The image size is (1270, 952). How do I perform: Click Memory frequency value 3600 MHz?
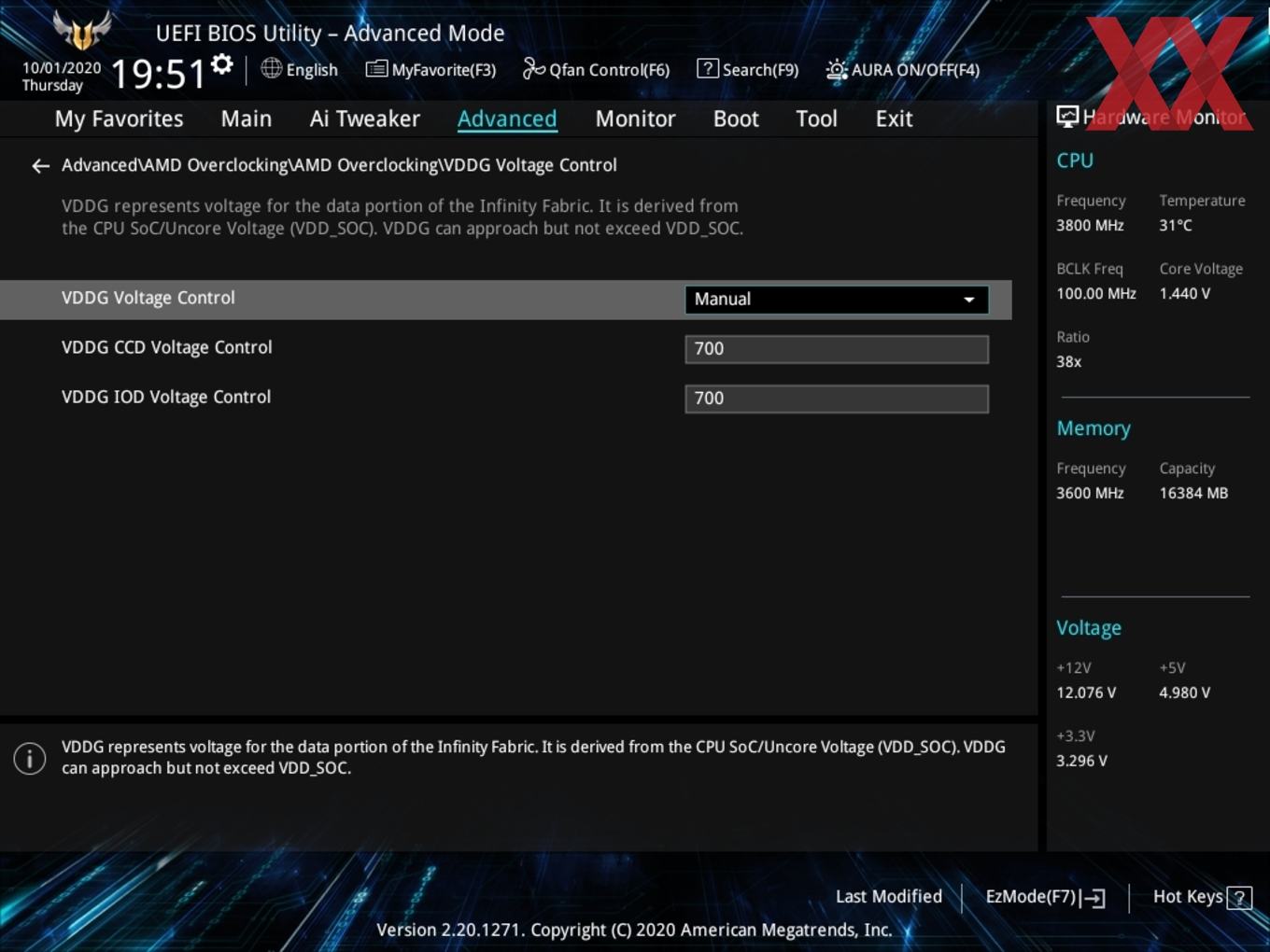coord(1090,493)
